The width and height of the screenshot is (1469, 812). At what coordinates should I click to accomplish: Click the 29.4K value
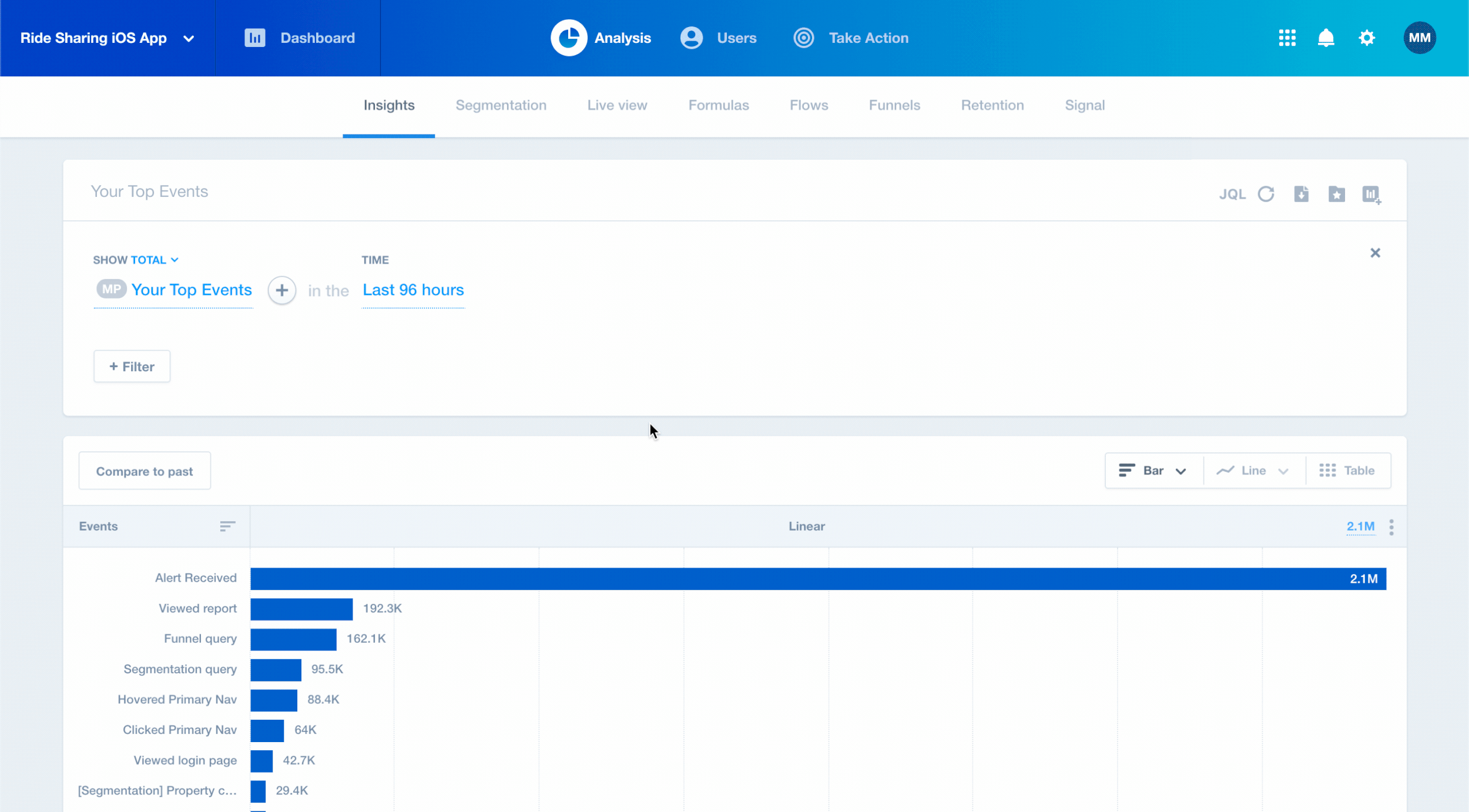[x=291, y=790]
